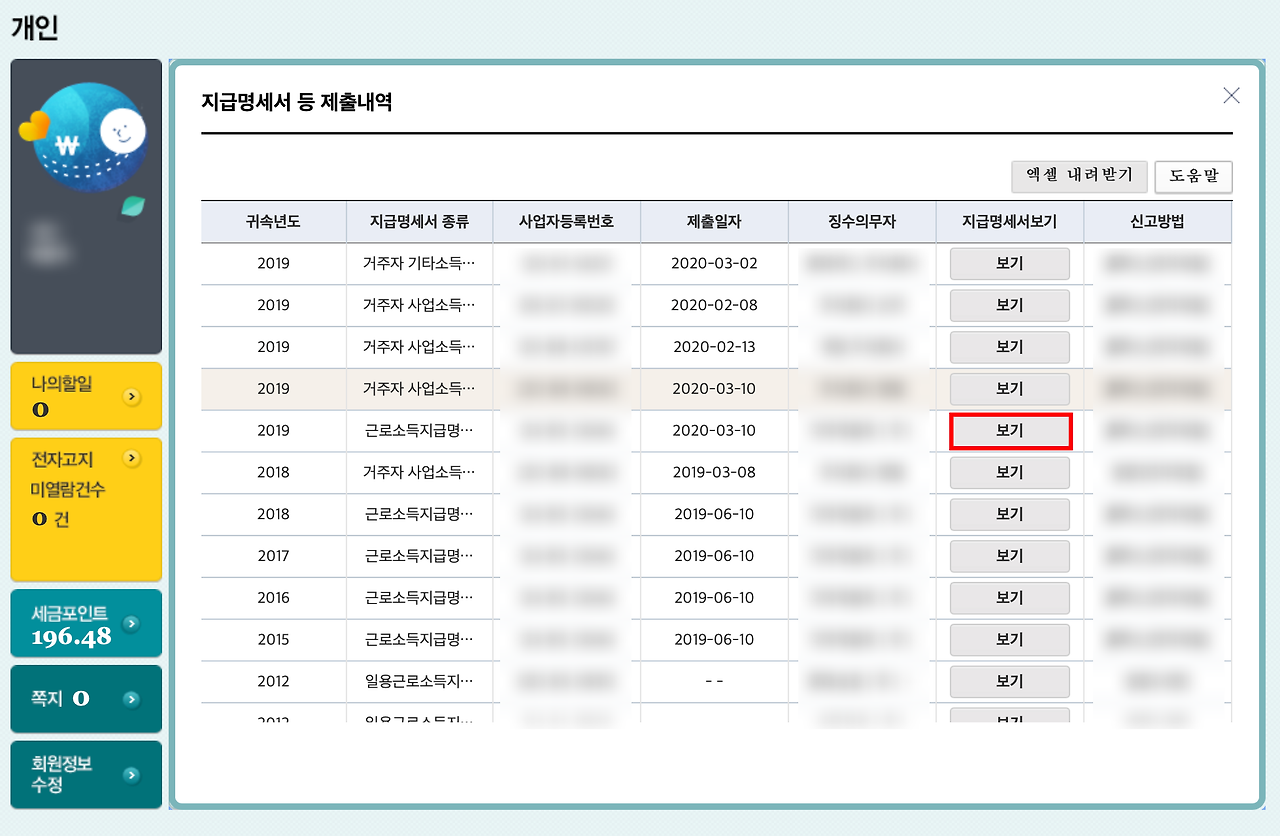Select the 귀속년도 column header
This screenshot has height=836, width=1280.
tap(273, 221)
